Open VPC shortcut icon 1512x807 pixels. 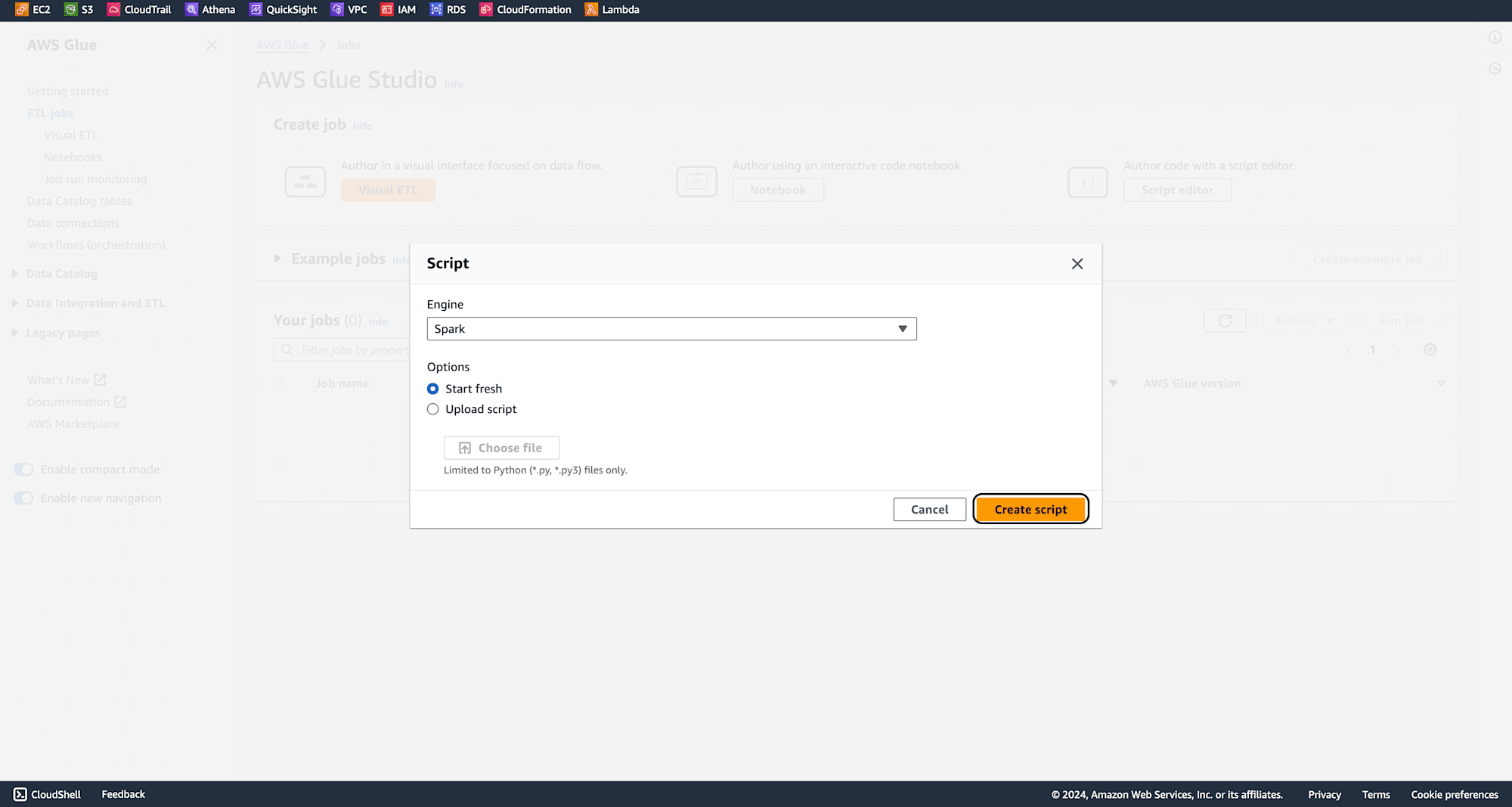(x=337, y=10)
